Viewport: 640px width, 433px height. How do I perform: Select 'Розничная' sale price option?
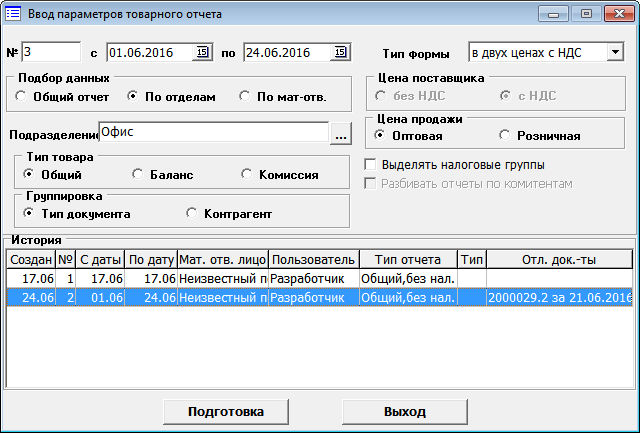click(505, 135)
